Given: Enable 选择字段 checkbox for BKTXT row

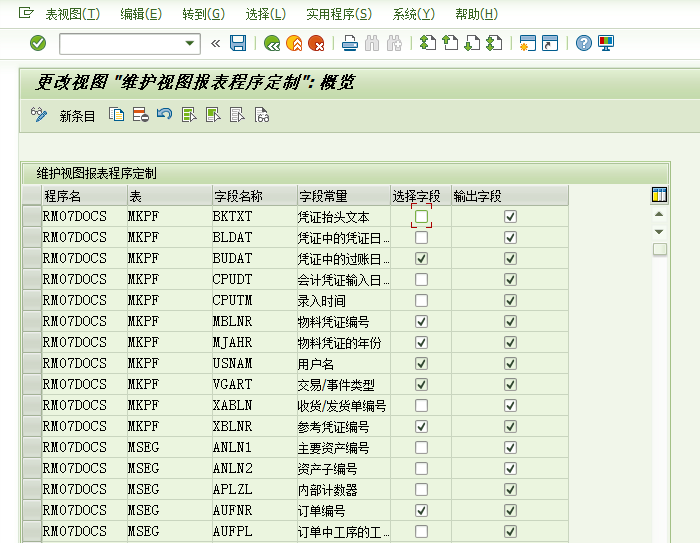Looking at the screenshot, I should pyautogui.click(x=421, y=216).
